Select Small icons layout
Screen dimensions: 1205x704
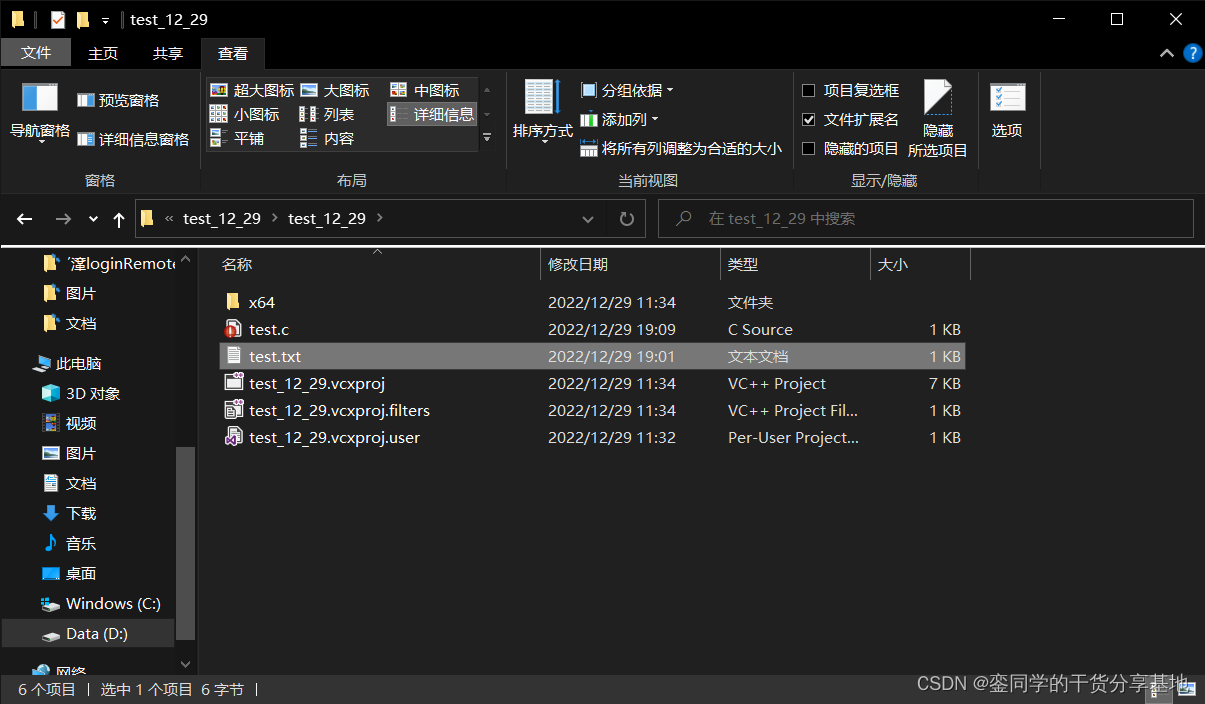point(245,114)
